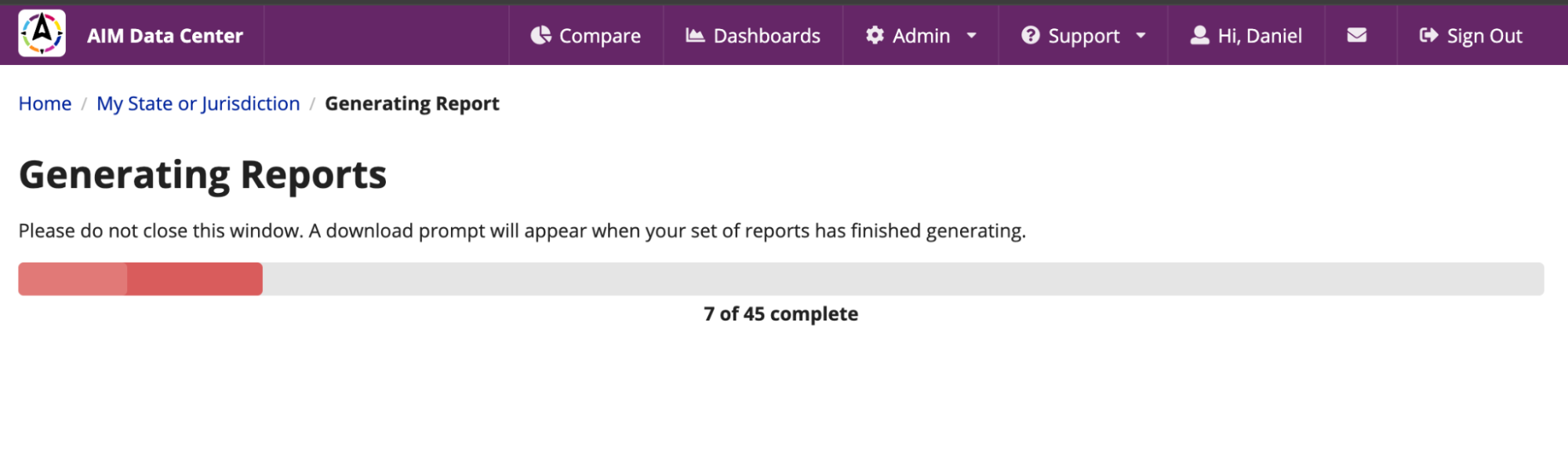Click the chart icon next to Dashboards
This screenshot has width=1568, height=460.
[693, 34]
